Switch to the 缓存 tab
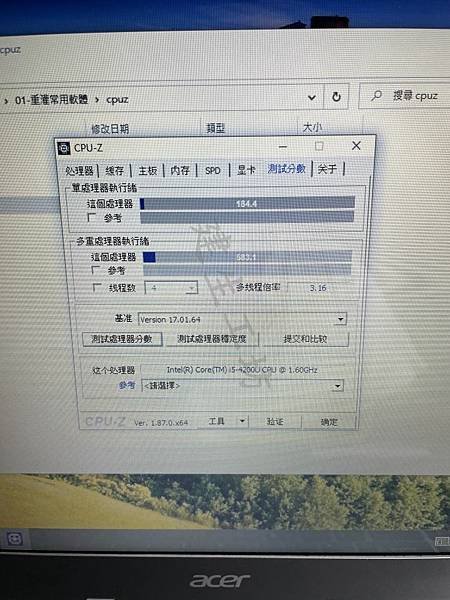The width and height of the screenshot is (450, 600). [x=114, y=171]
